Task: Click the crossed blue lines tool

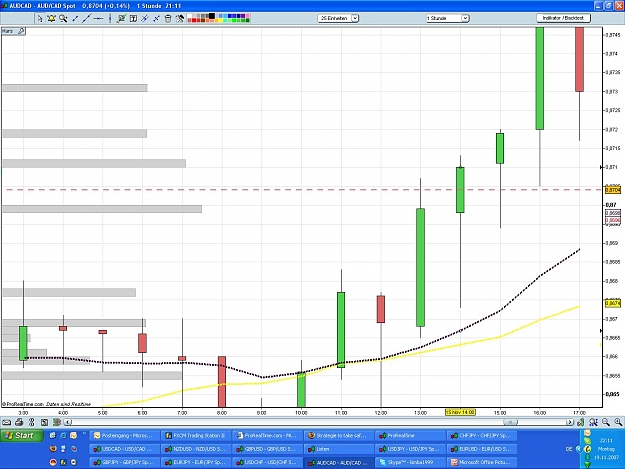Action: pos(145,18)
